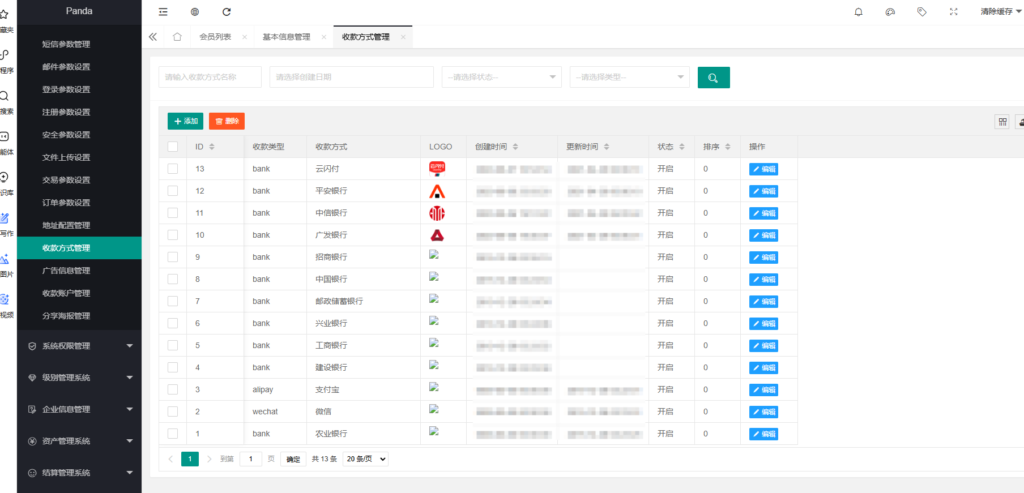The height and width of the screenshot is (493, 1024).
Task: Focus the 请输入收款方式名称 input
Action: click(210, 77)
